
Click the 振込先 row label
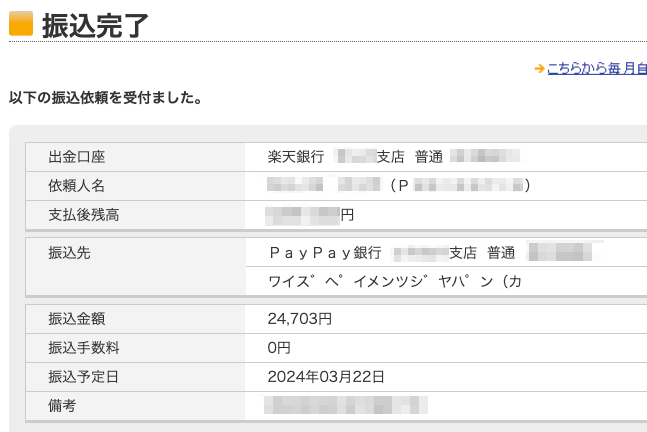[x=69, y=253]
